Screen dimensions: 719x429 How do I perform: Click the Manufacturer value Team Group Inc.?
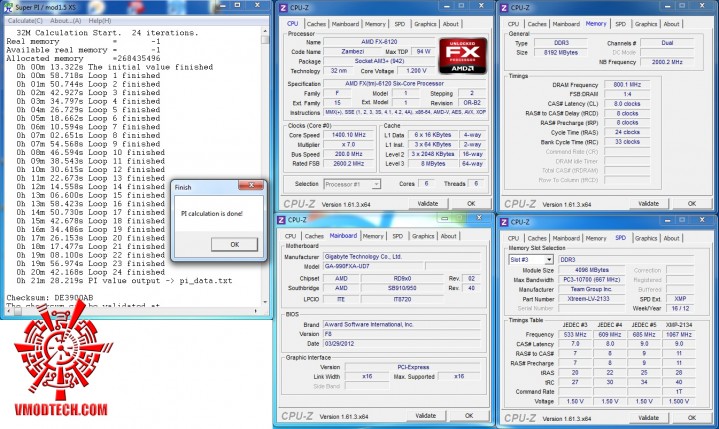[x=591, y=289]
